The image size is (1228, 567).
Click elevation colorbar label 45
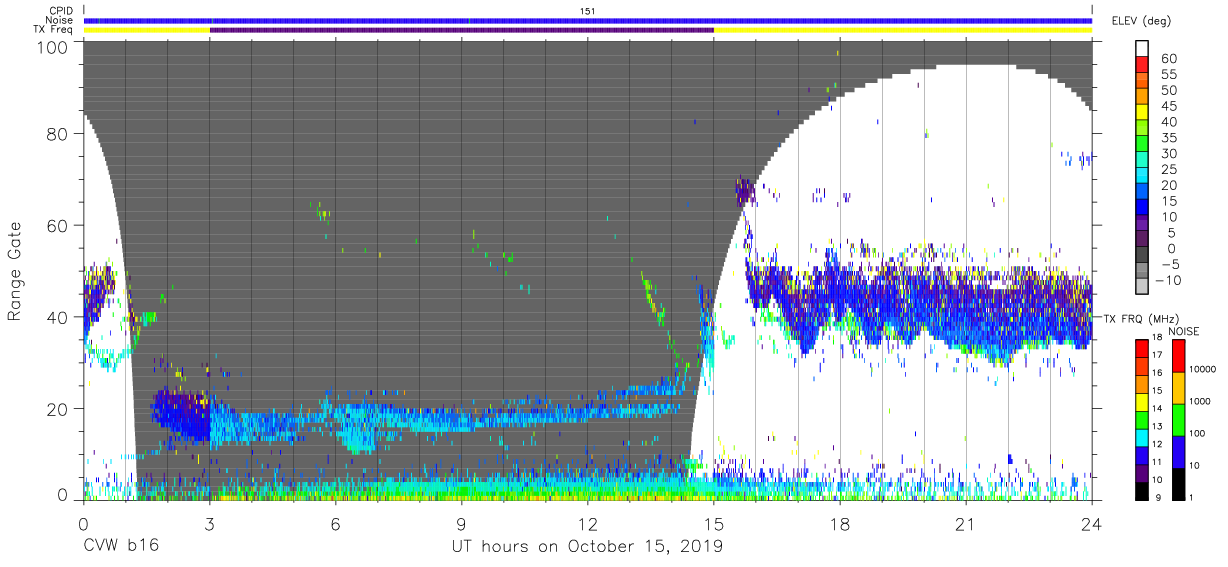(x=1169, y=106)
